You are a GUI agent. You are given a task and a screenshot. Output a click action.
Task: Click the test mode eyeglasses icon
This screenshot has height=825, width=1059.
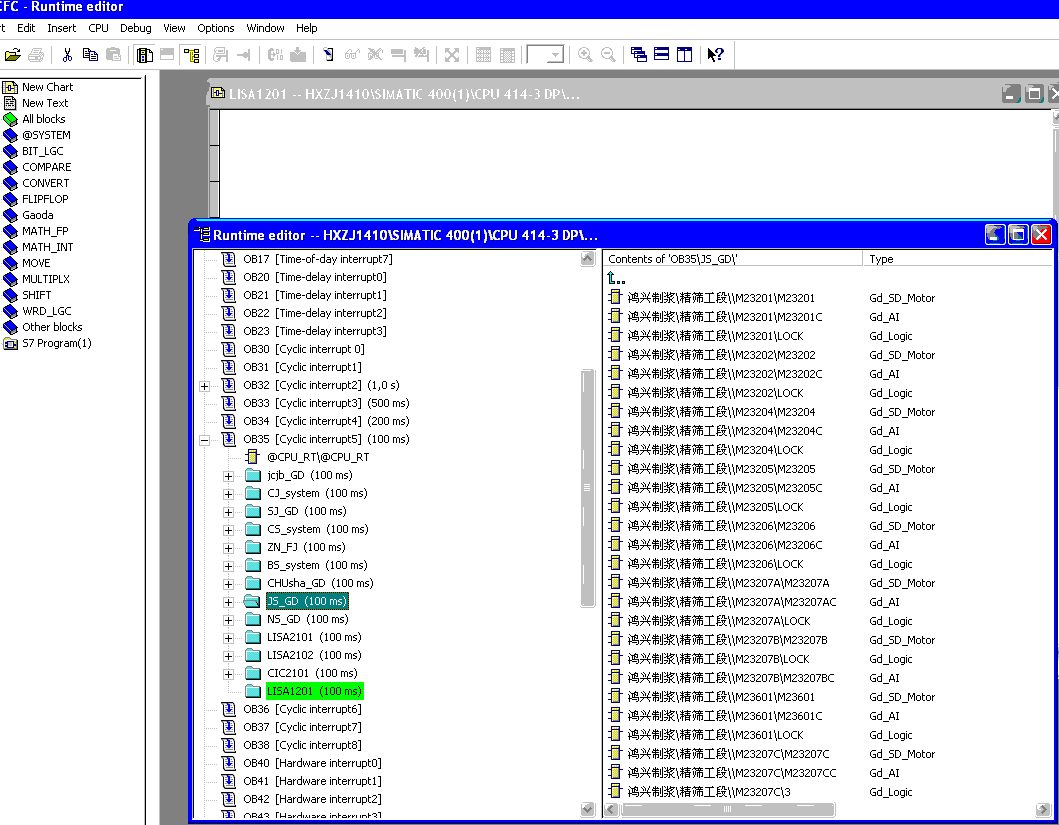pyautogui.click(x=352, y=55)
